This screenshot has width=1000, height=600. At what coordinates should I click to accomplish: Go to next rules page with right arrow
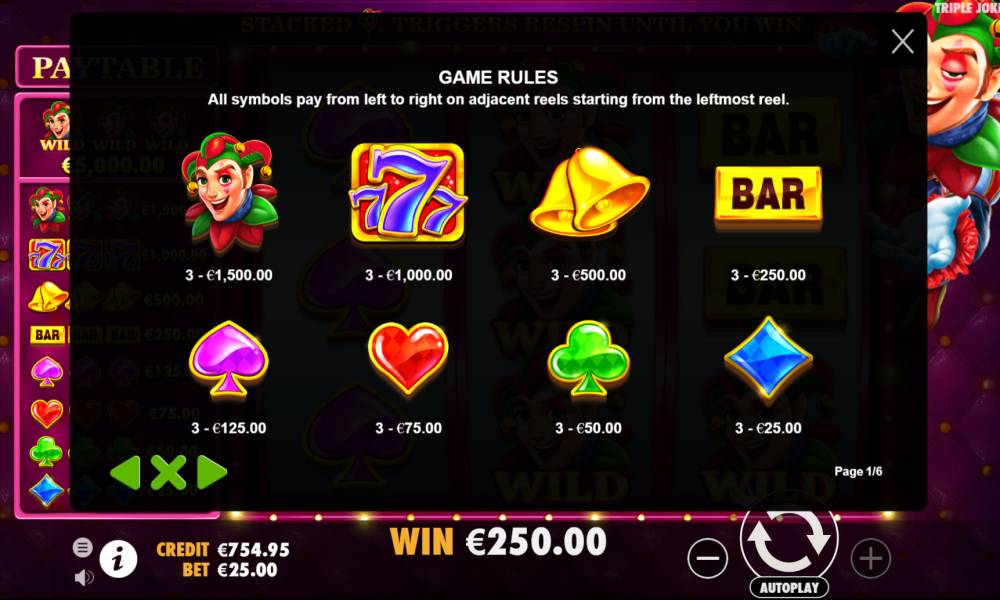coord(212,472)
